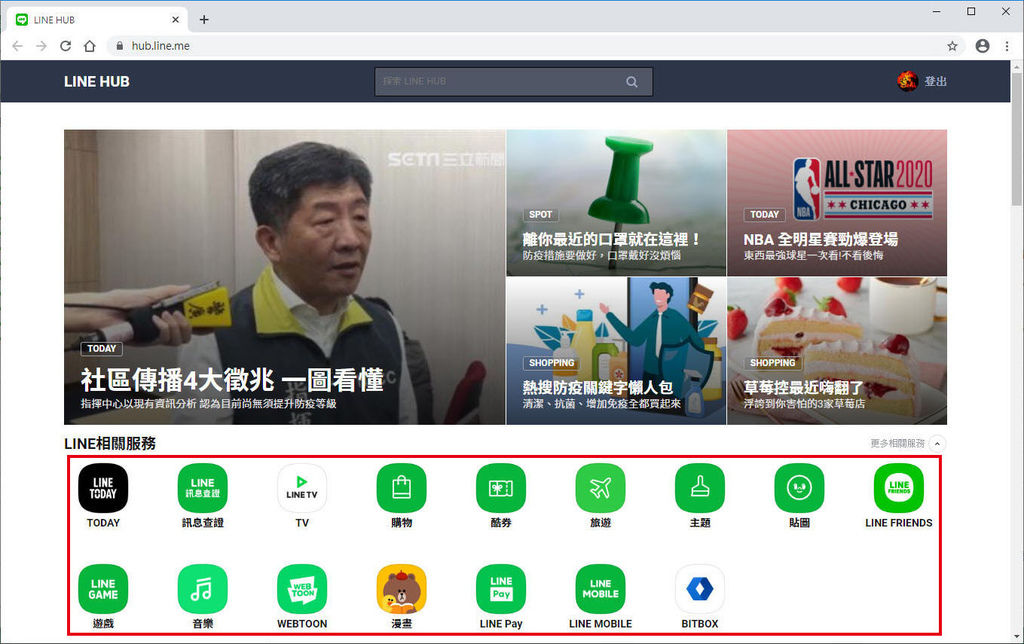Click the 登出 logout link
Viewport: 1024px width, 644px height.
(x=935, y=81)
